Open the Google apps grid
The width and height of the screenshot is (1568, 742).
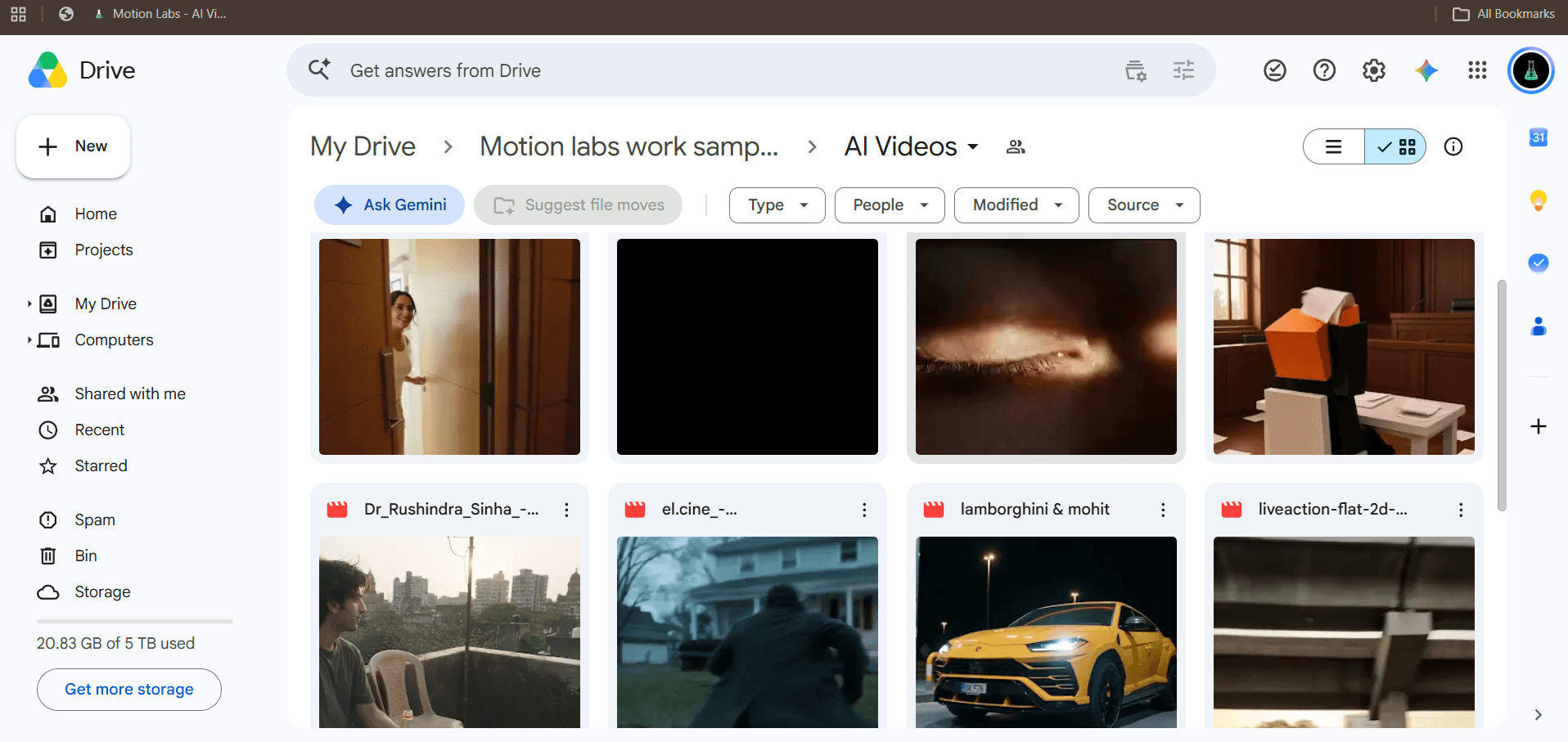click(1477, 70)
